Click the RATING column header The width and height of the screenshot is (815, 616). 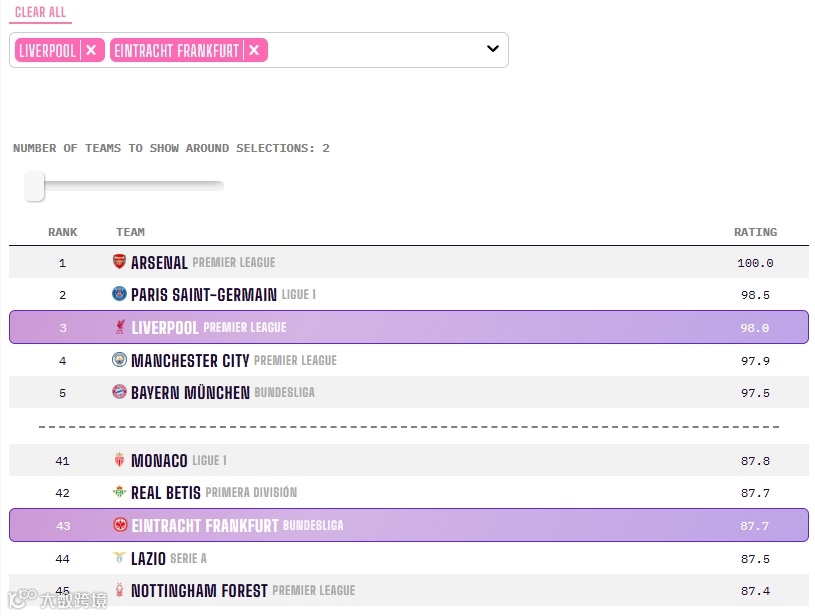[755, 232]
